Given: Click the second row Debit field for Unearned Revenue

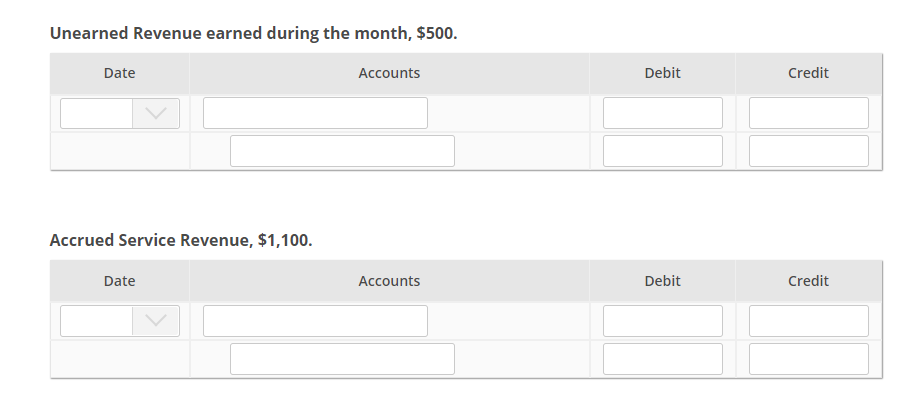Looking at the screenshot, I should tap(663, 151).
